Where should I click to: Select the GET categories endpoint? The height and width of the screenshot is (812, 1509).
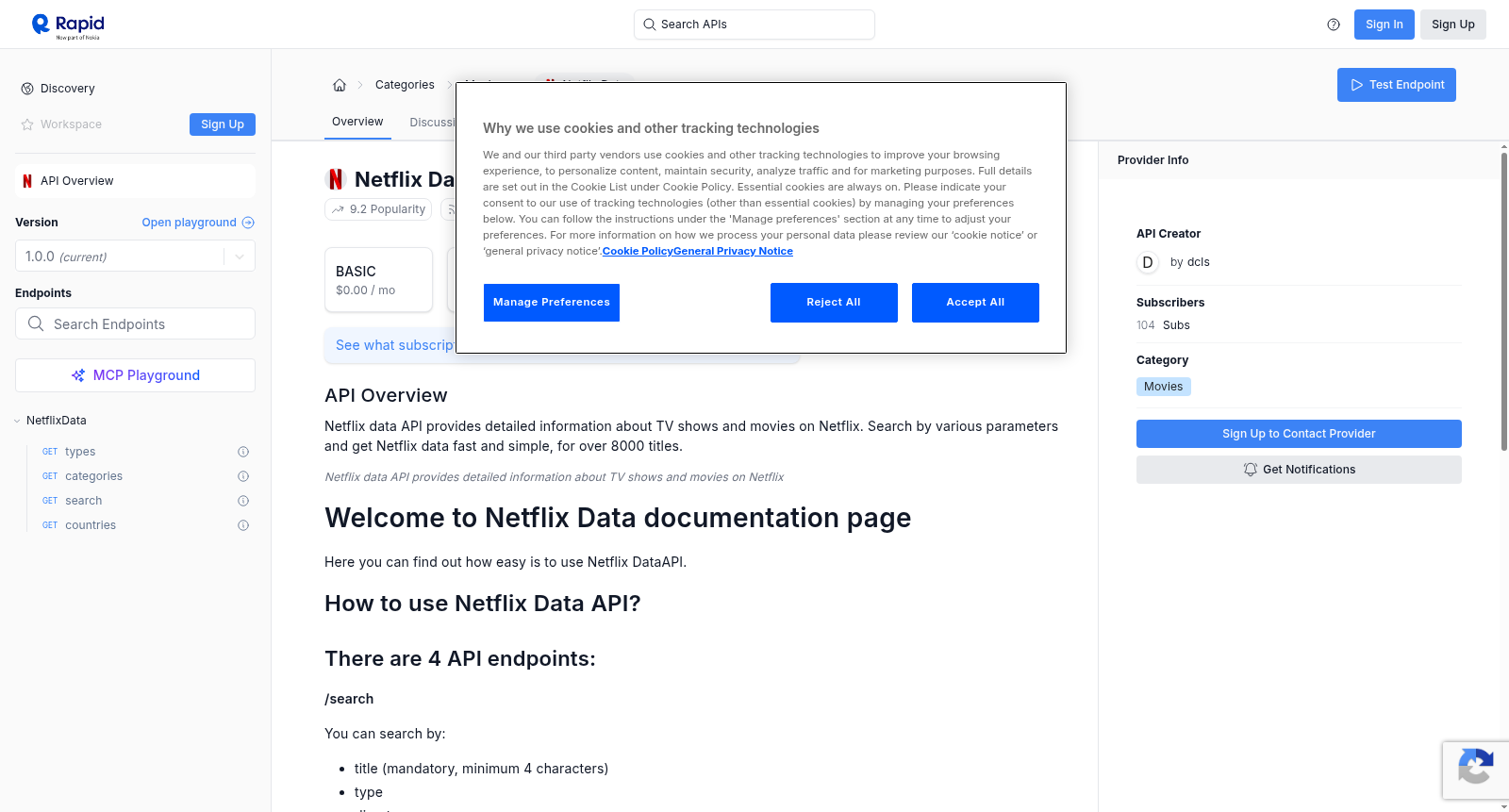(82, 476)
